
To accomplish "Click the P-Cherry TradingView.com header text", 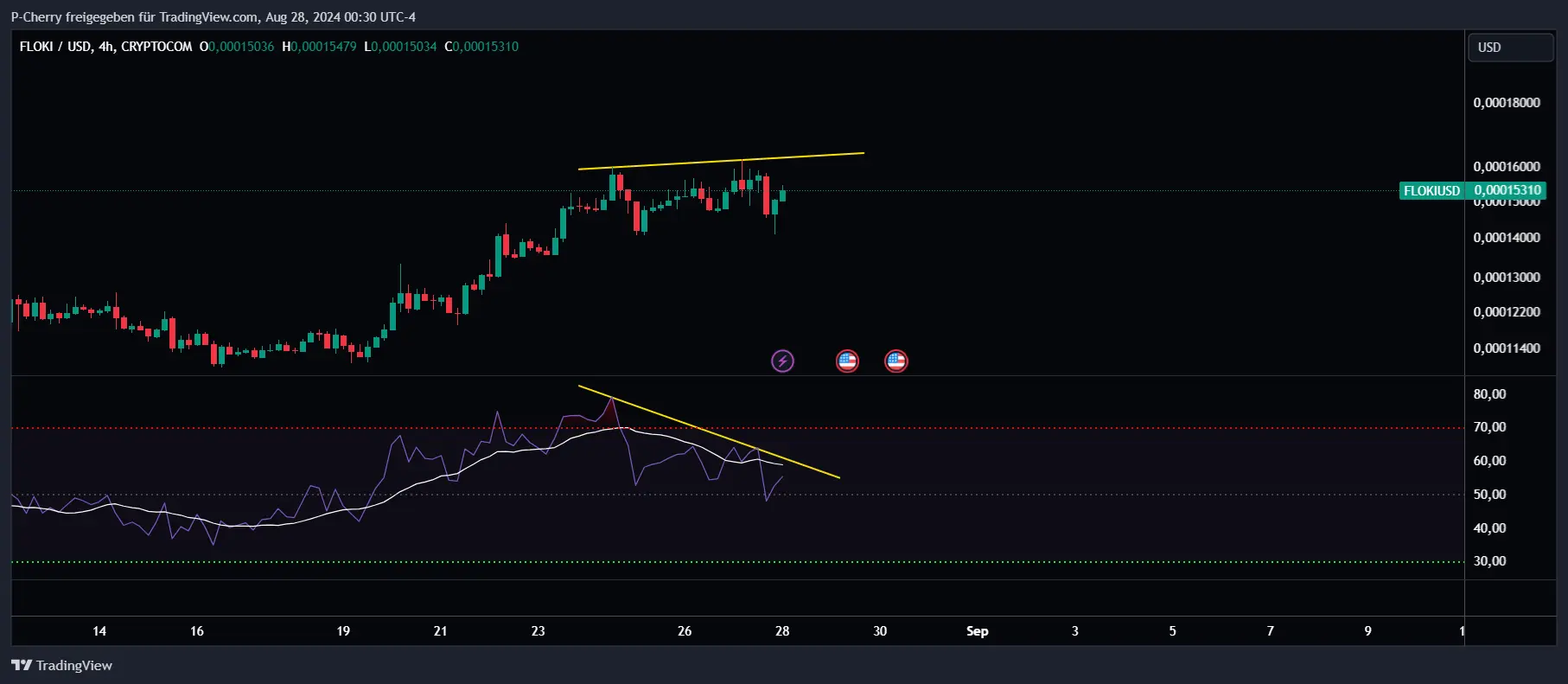I will (214, 17).
